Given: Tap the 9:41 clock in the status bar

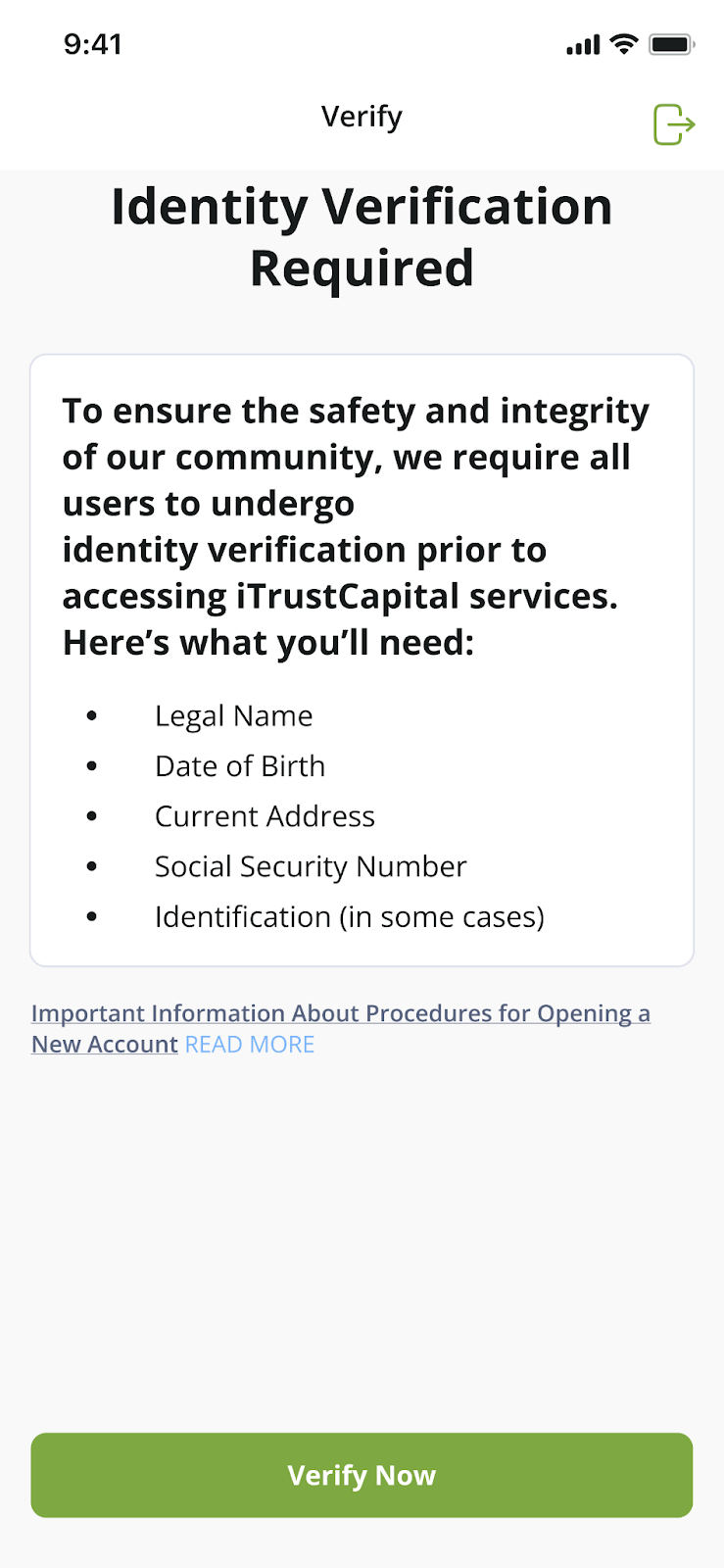Looking at the screenshot, I should pos(93,44).
